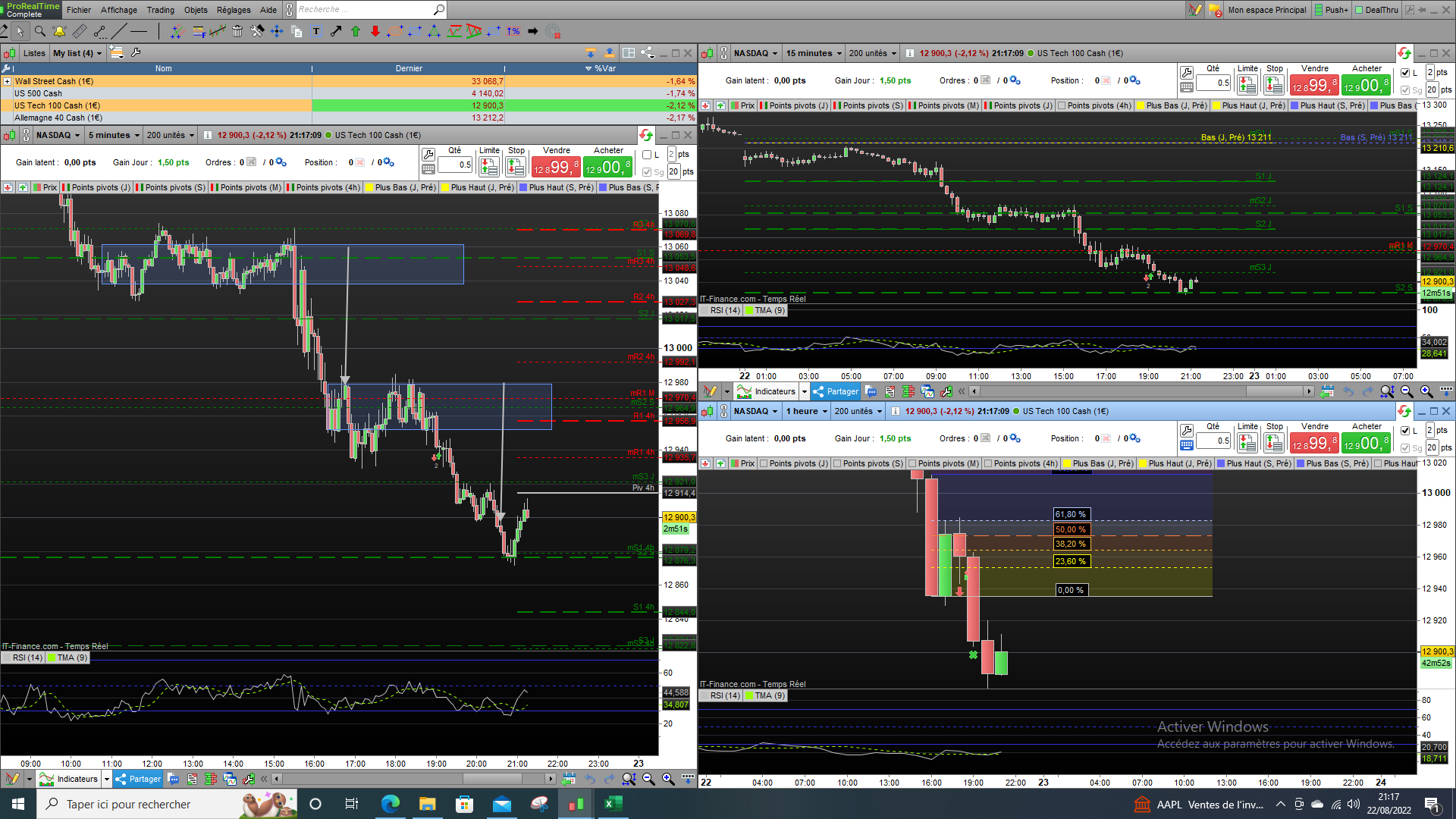Toggle the L checkbox in 5-minute chart

pos(647,155)
